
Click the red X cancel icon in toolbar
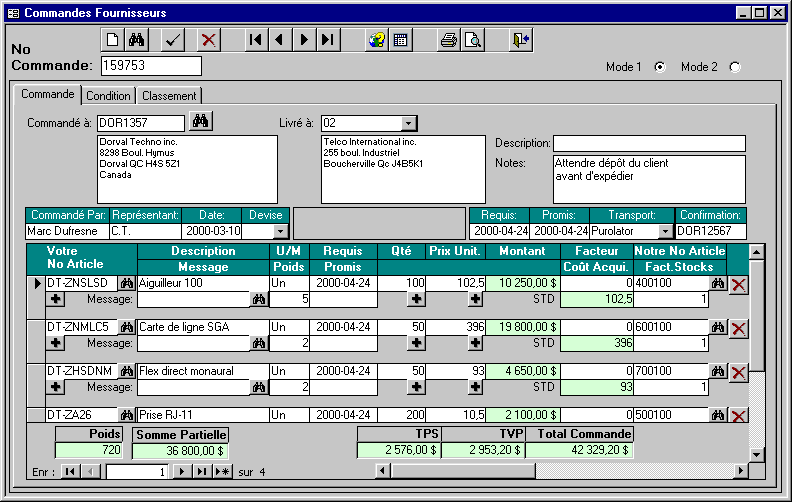pos(209,39)
